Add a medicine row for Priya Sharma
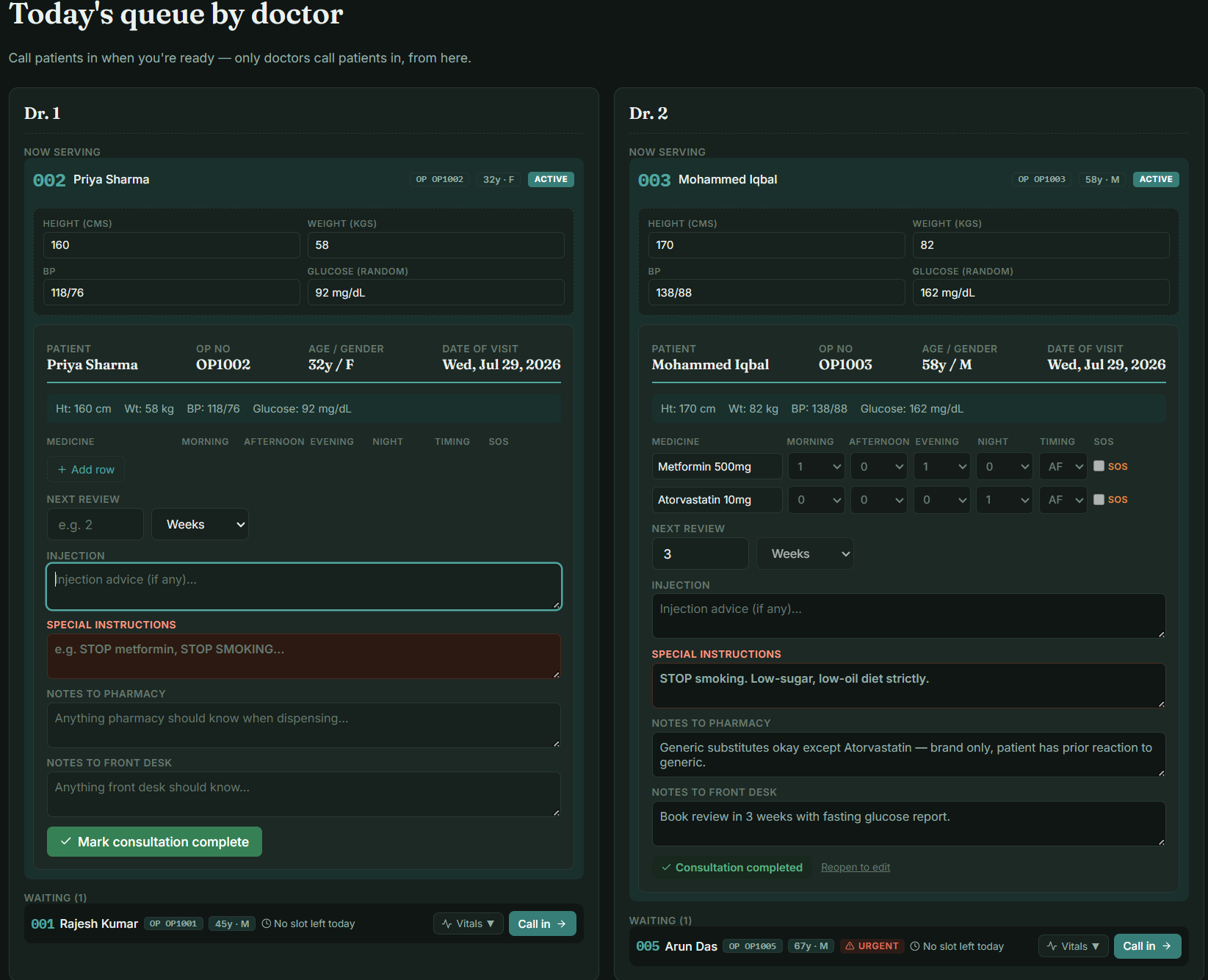This screenshot has width=1208, height=980. click(86, 470)
